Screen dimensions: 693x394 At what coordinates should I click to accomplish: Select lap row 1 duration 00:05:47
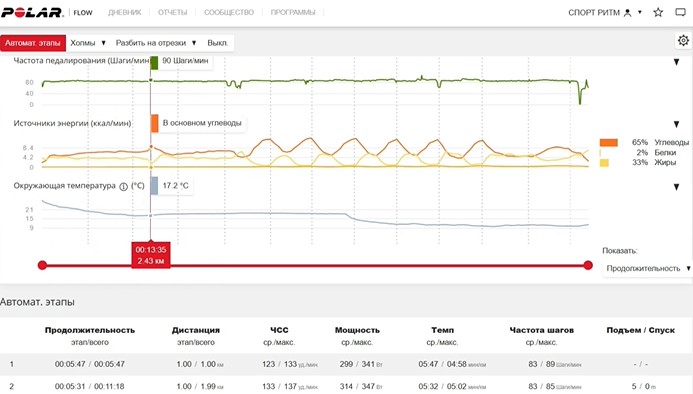coord(90,364)
